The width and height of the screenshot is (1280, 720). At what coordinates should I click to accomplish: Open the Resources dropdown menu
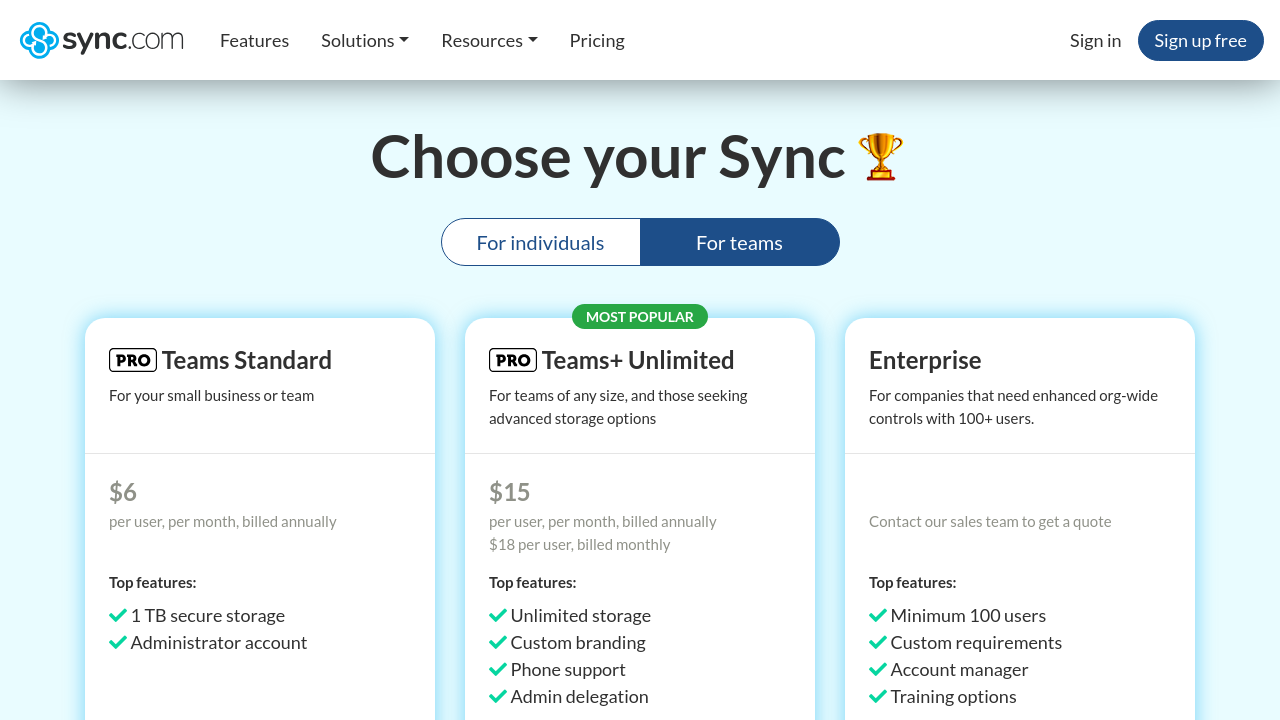click(489, 40)
